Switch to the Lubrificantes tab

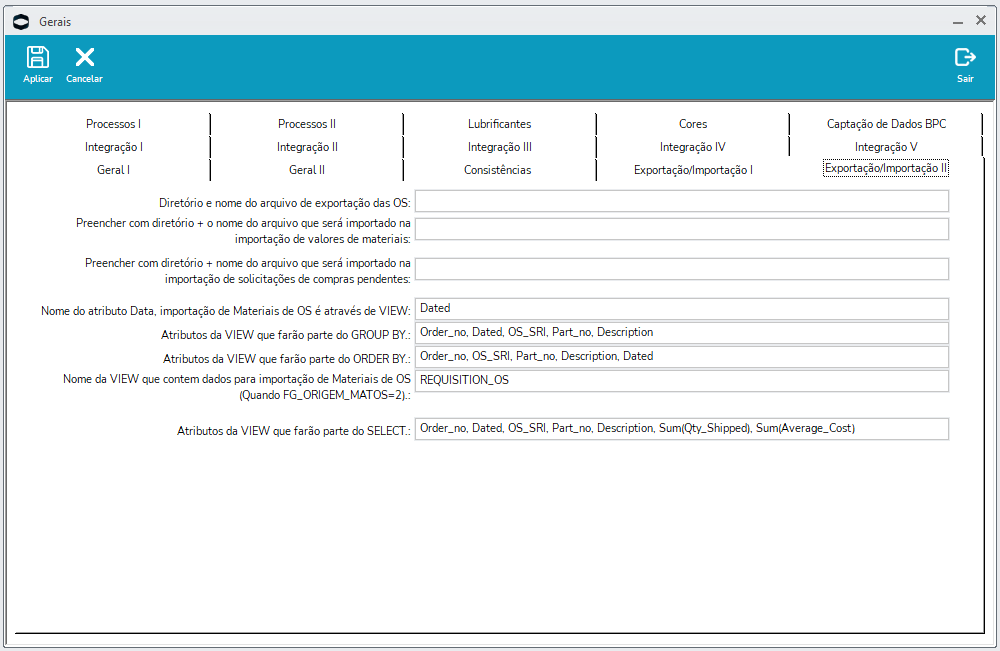(x=499, y=124)
